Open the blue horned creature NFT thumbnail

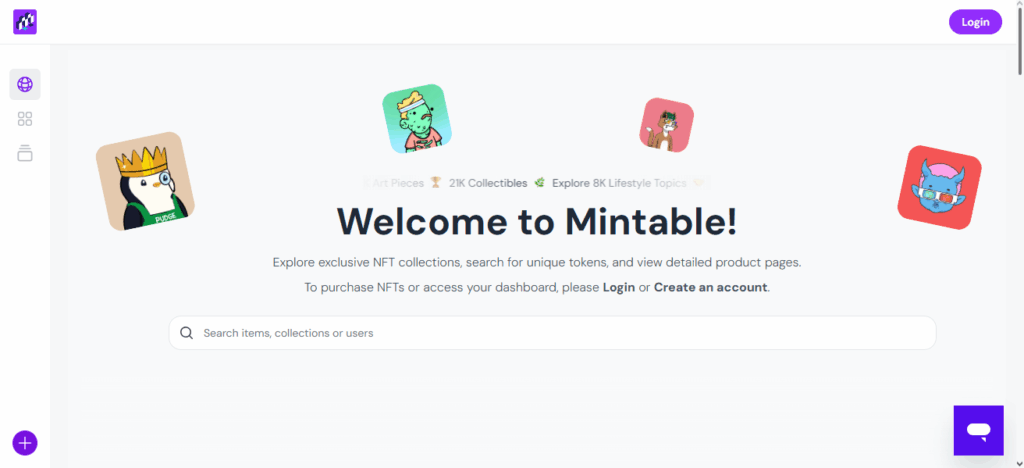pyautogui.click(x=939, y=187)
